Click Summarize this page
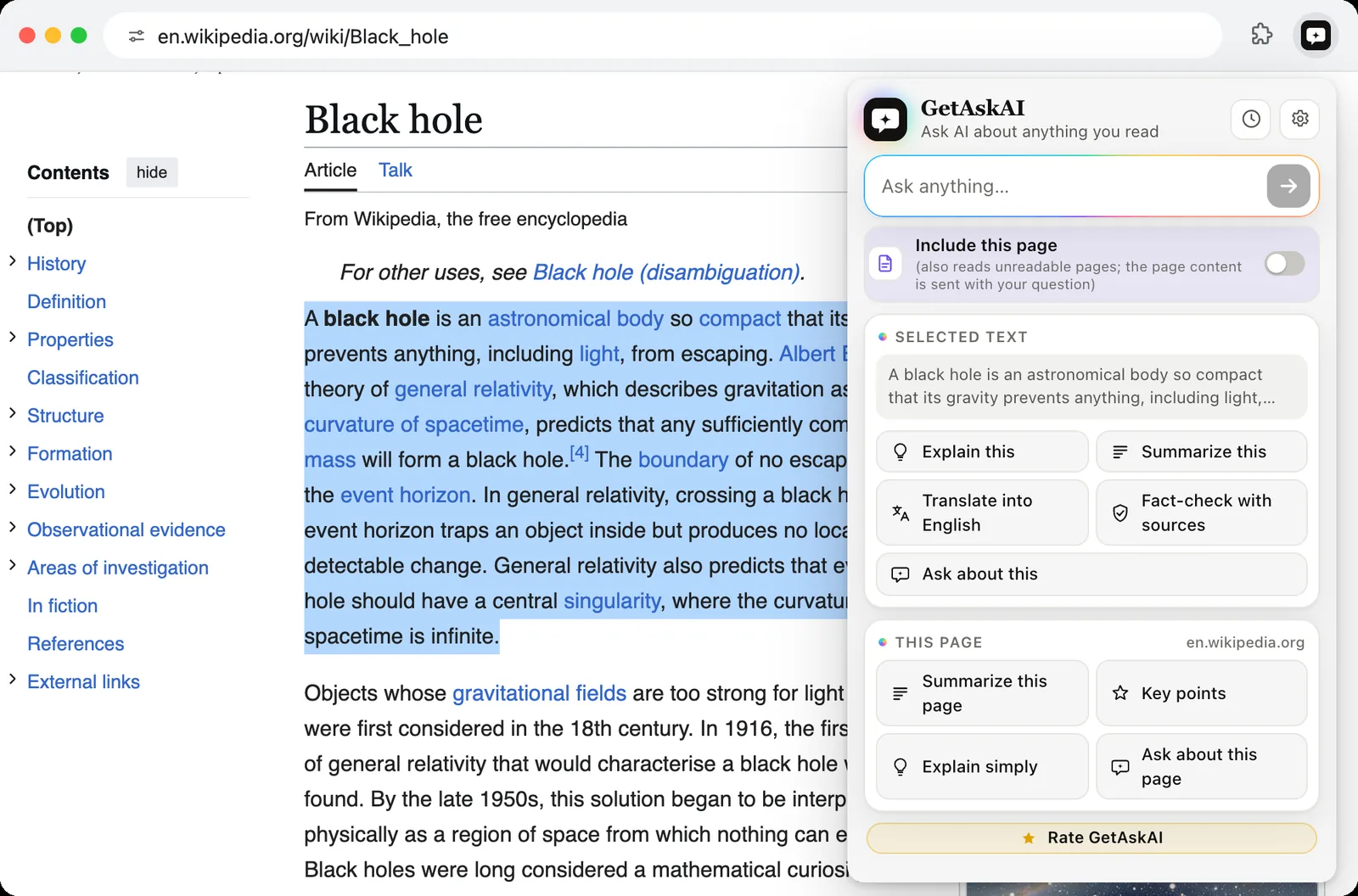 pos(982,693)
